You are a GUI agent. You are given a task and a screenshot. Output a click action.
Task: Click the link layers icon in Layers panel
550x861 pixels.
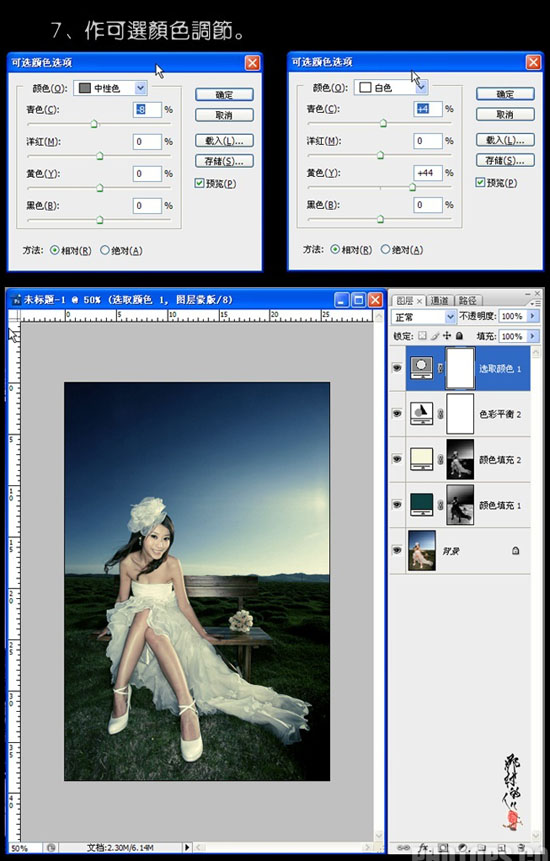point(403,848)
